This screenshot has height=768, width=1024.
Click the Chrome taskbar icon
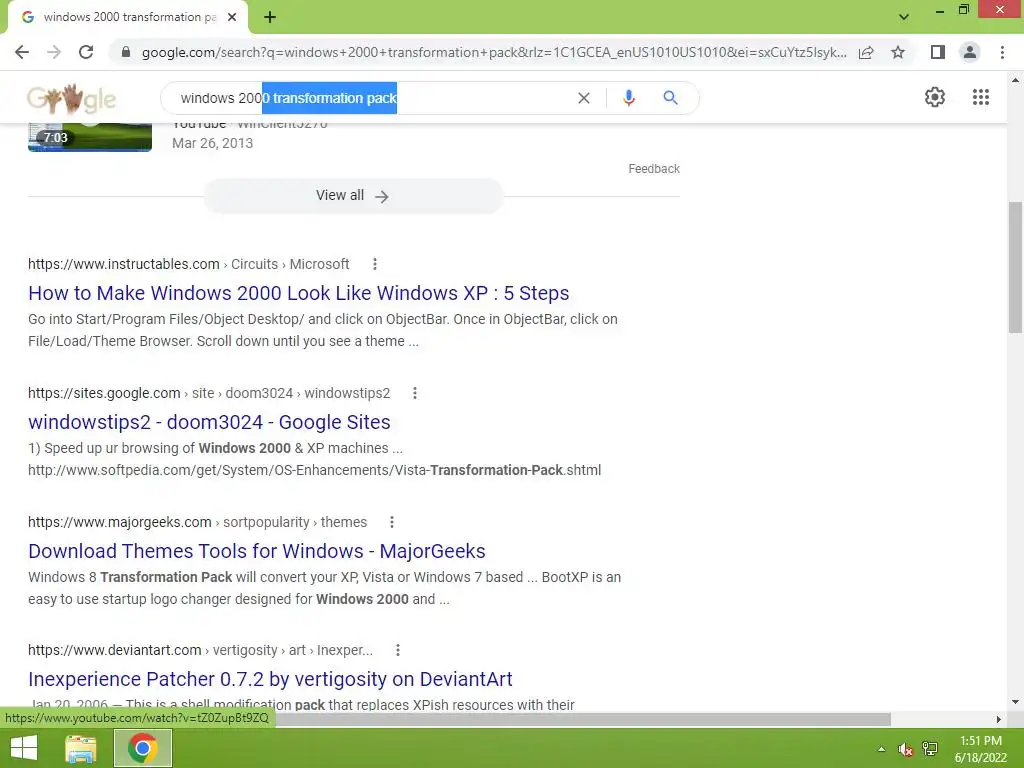point(143,748)
